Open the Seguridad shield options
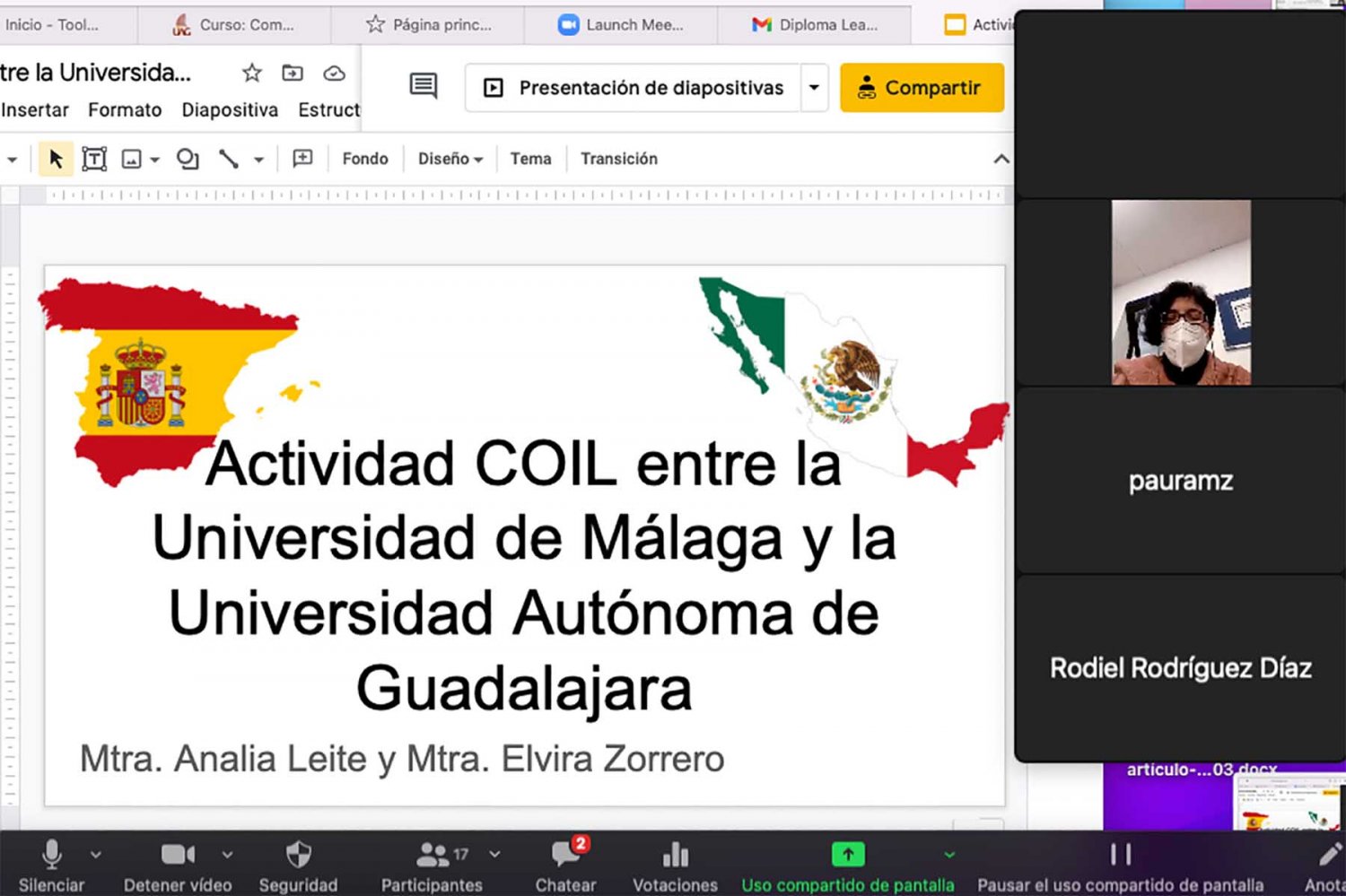 click(x=298, y=866)
